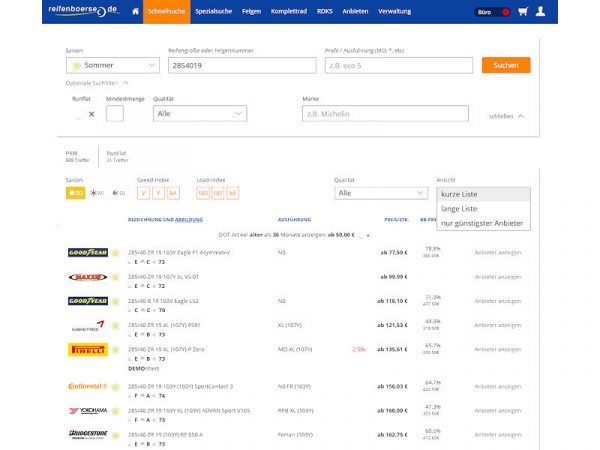Image resolution: width=600 pixels, height=450 pixels.
Task: Collapse the Optionale Suchfilter section
Action: click(x=97, y=83)
